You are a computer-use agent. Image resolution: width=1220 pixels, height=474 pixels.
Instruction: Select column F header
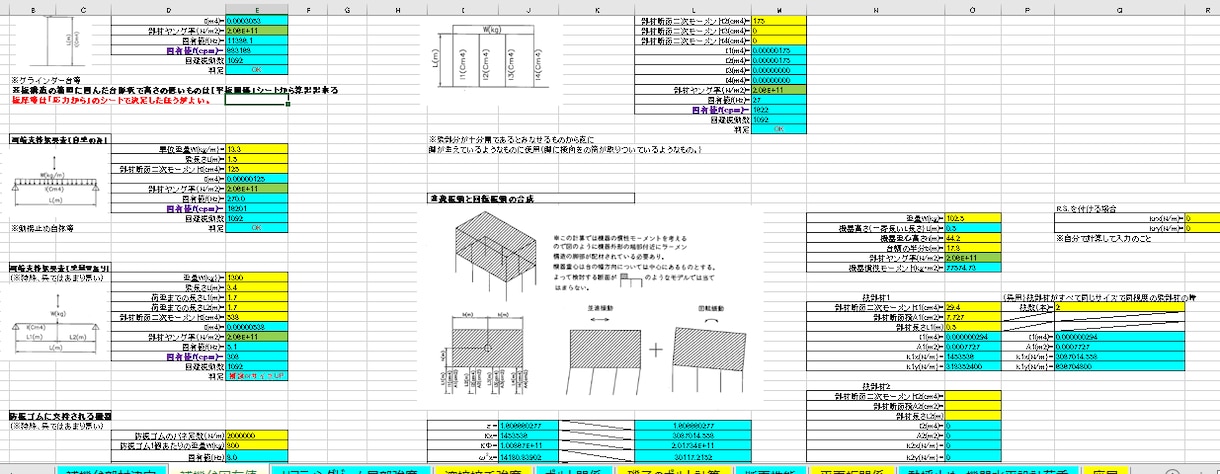point(307,9)
